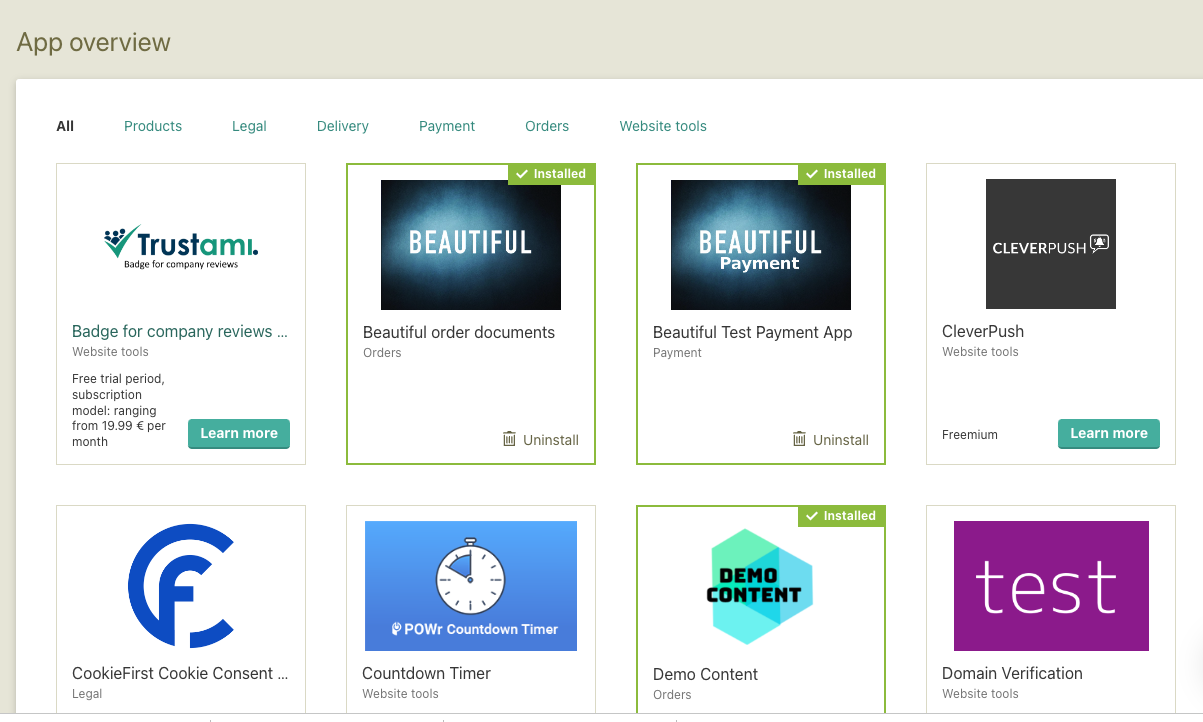Uninstall Beautiful Test Payment App
Image resolution: width=1203 pixels, height=722 pixels.
pyautogui.click(x=830, y=440)
